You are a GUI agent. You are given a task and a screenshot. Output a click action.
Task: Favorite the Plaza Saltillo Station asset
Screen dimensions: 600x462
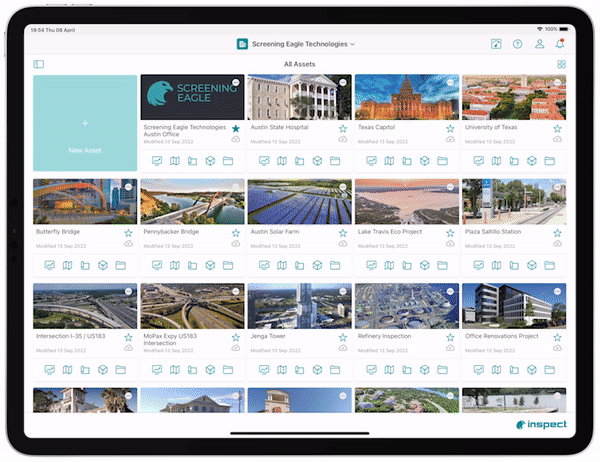point(557,233)
